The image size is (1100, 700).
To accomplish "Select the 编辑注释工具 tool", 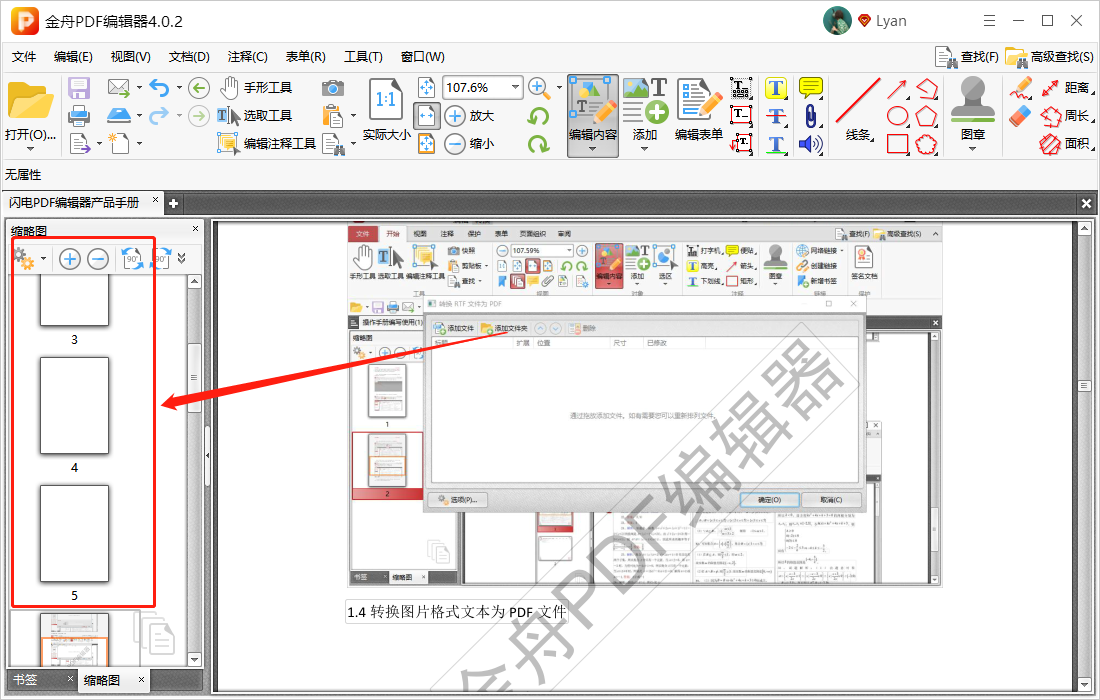I will coord(267,144).
